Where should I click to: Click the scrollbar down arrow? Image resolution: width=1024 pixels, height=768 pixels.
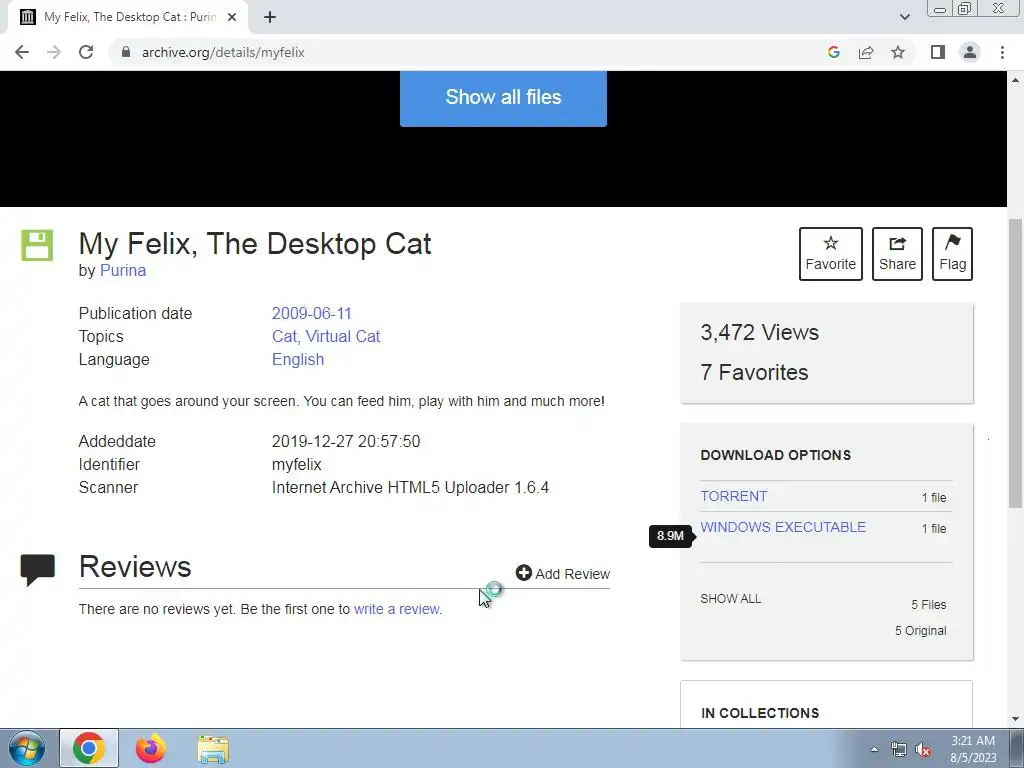[1016, 720]
